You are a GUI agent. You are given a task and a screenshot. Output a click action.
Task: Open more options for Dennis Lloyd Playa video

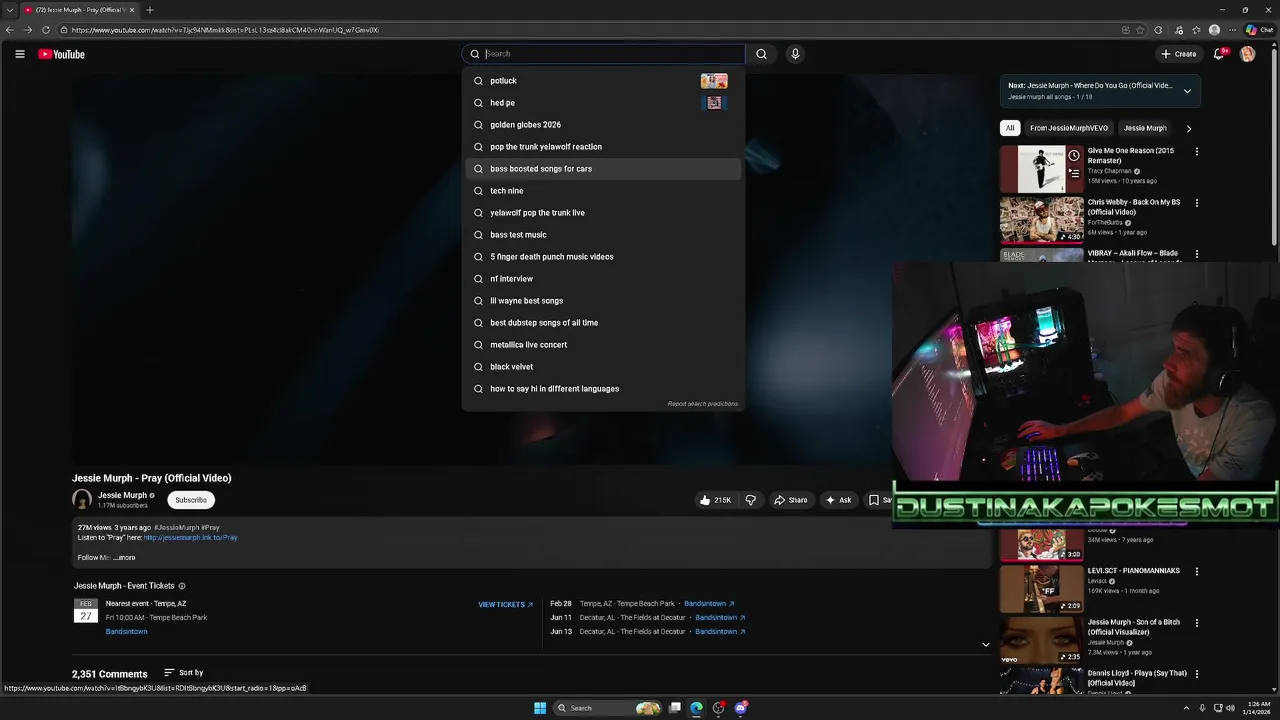[x=1197, y=674]
